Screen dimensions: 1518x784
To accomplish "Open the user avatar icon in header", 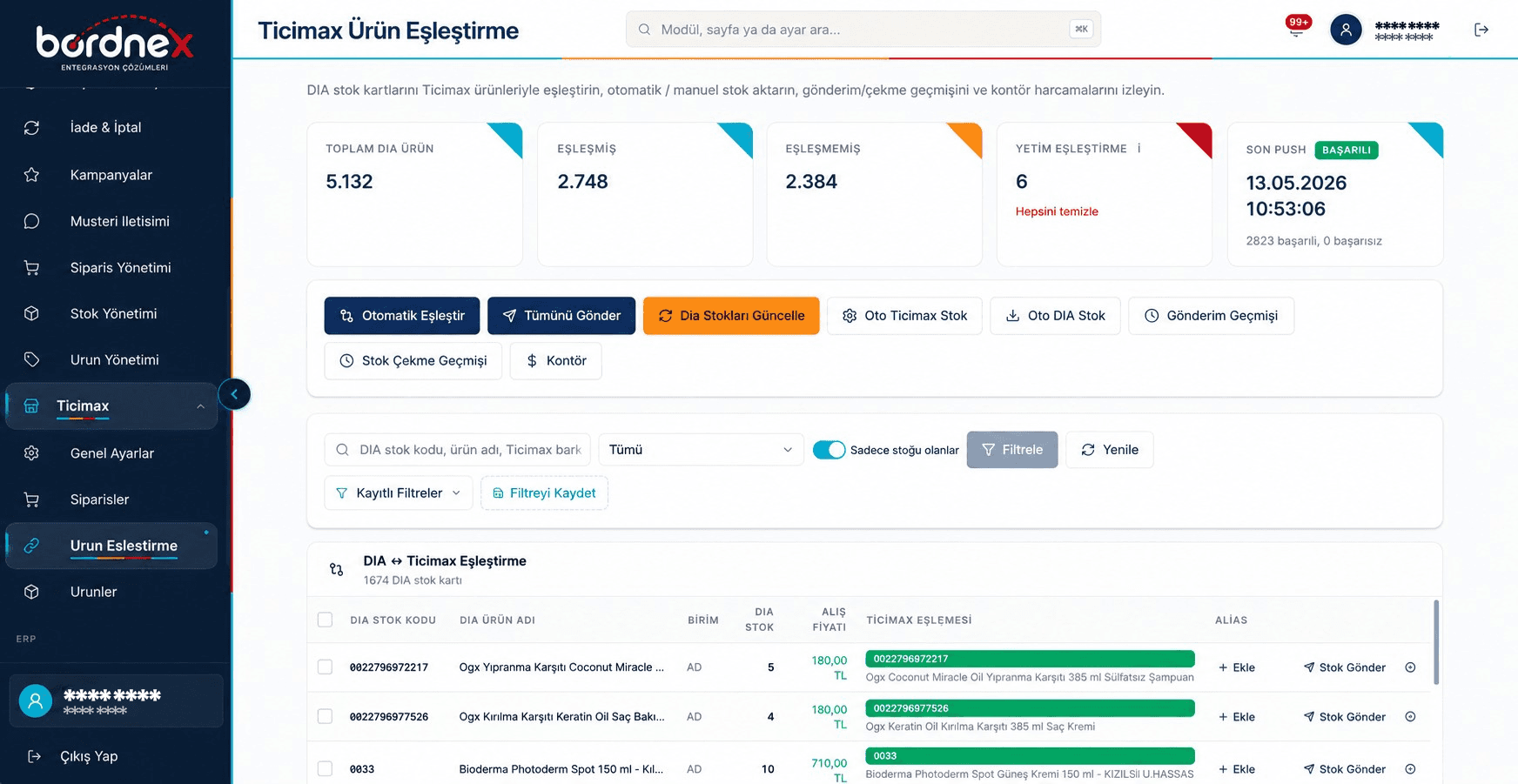I will tap(1346, 30).
